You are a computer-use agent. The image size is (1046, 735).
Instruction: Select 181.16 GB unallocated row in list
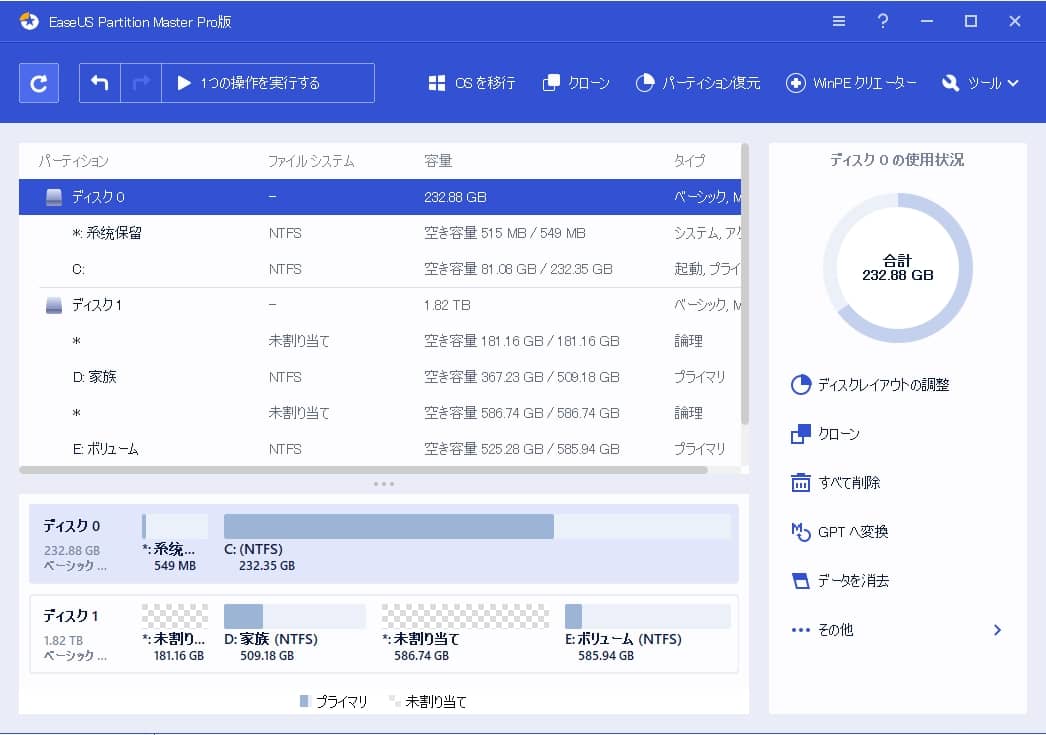tap(380, 341)
